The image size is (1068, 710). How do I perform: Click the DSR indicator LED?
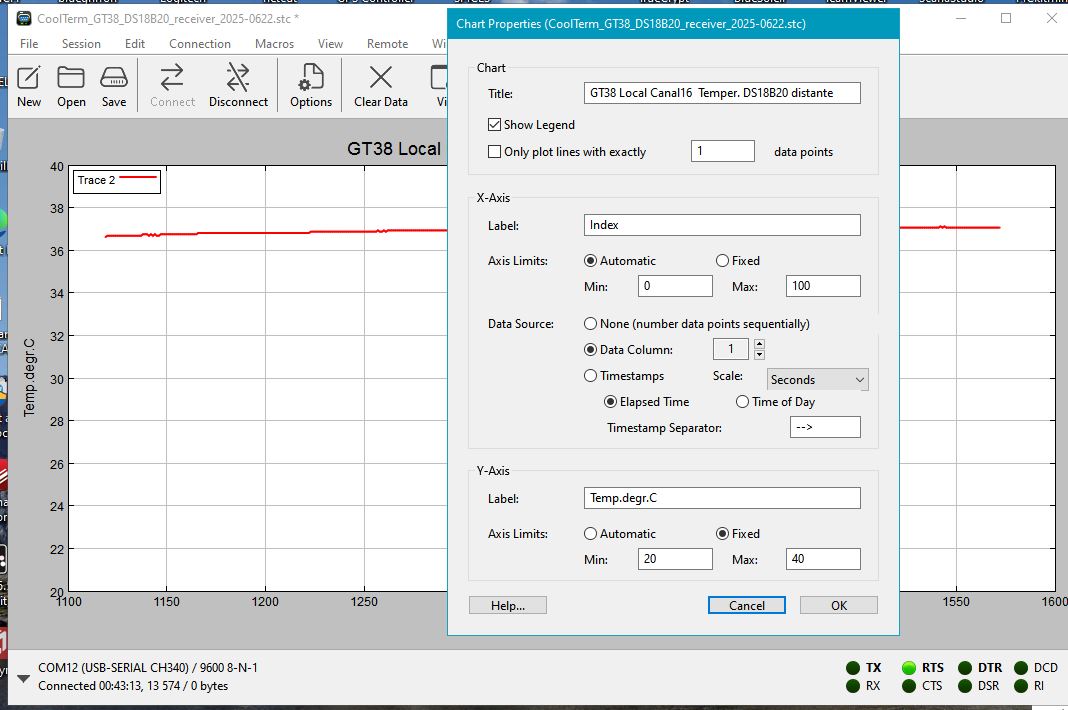(x=964, y=686)
